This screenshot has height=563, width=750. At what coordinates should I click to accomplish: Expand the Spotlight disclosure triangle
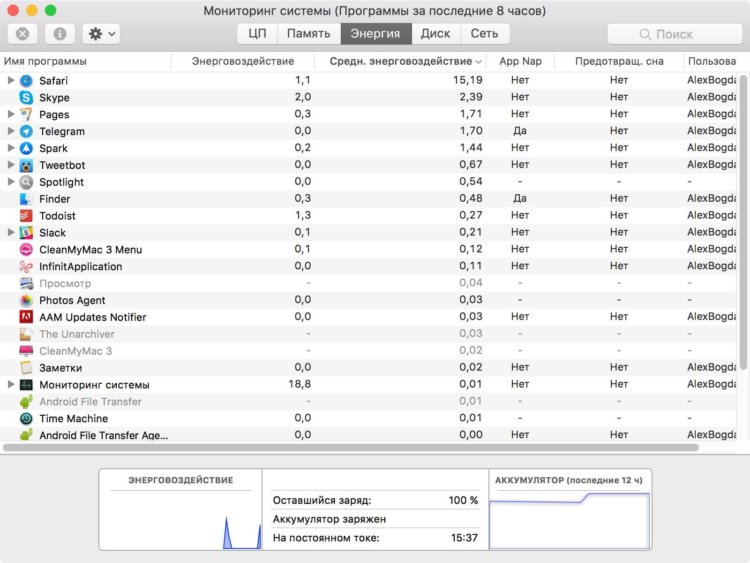[11, 181]
